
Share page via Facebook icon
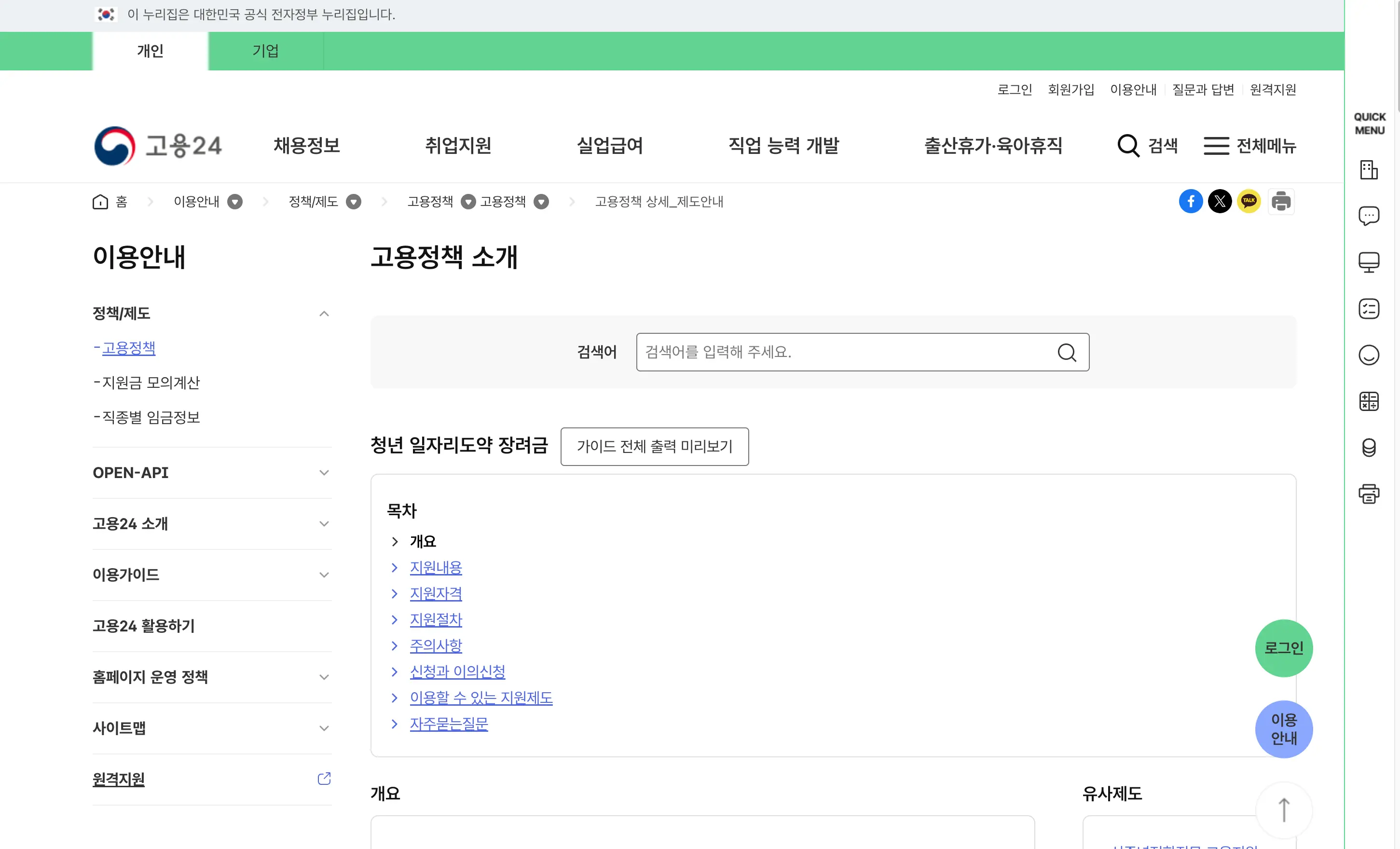1190,201
